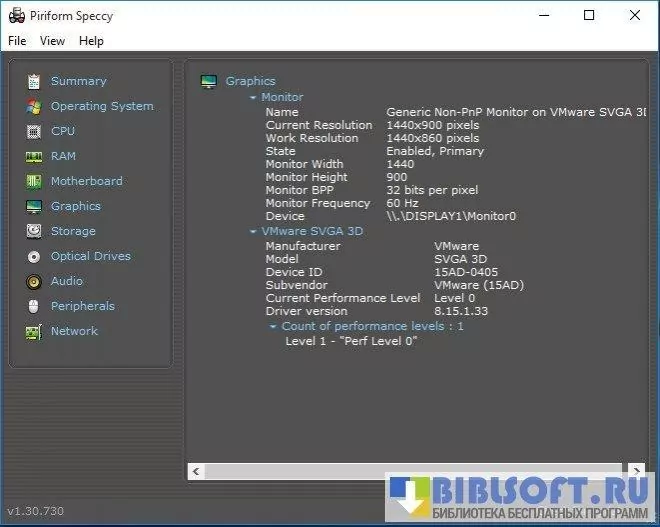Open the Help menu
The width and height of the screenshot is (660, 527).
click(x=91, y=41)
